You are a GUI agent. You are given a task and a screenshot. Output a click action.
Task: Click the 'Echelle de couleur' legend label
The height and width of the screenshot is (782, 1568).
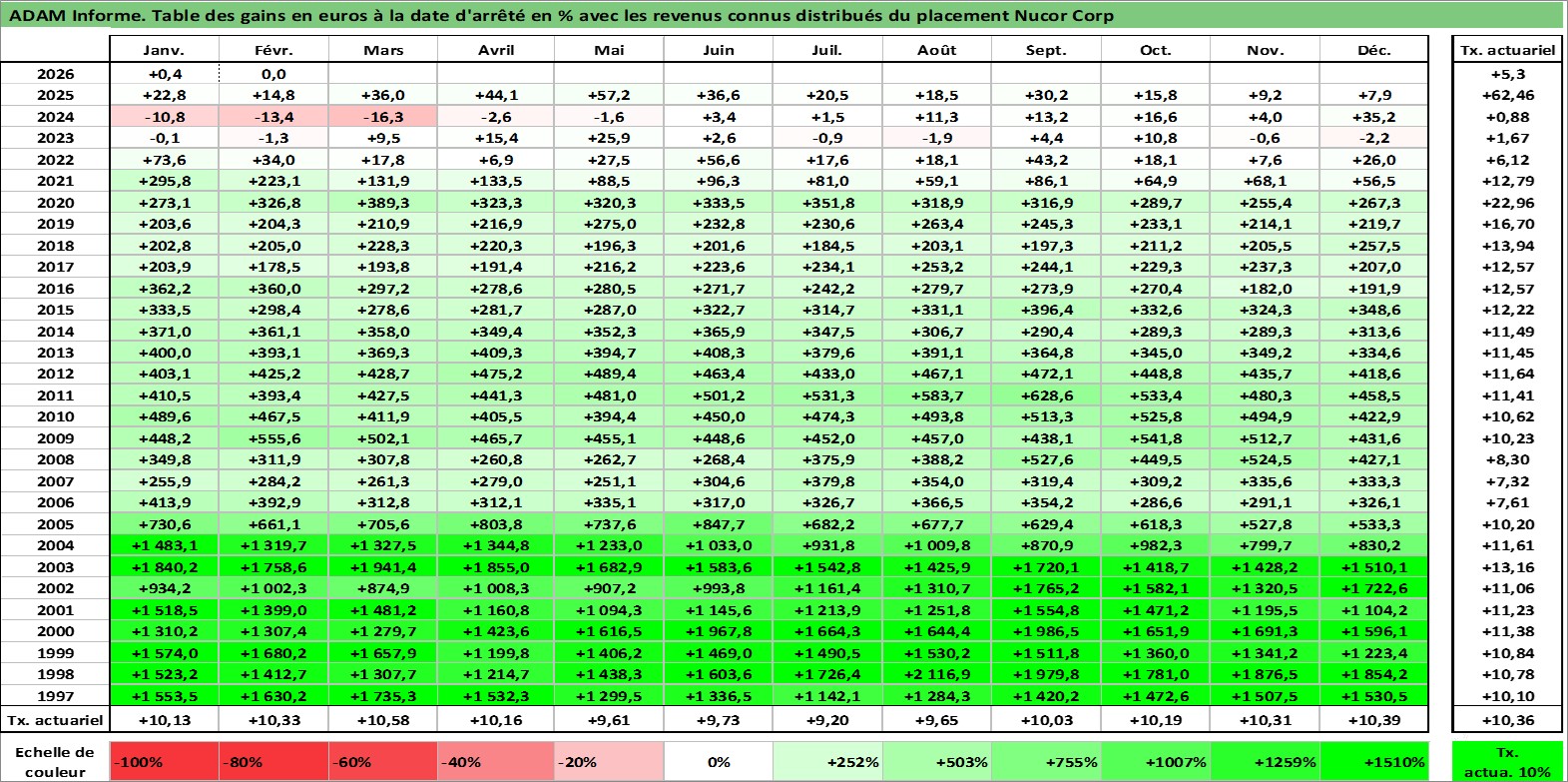(x=55, y=761)
